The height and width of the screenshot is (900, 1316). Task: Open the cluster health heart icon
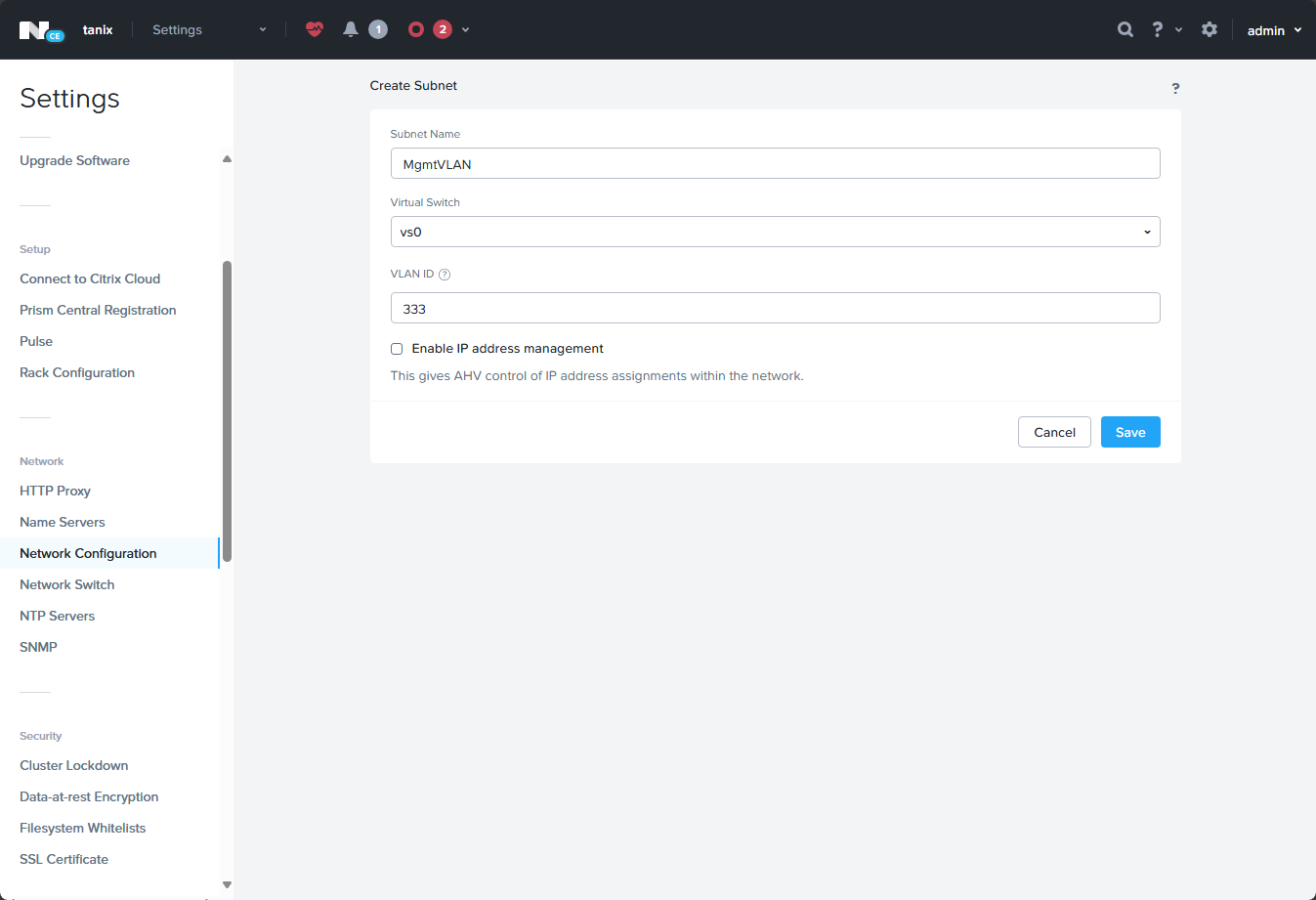[x=315, y=29]
